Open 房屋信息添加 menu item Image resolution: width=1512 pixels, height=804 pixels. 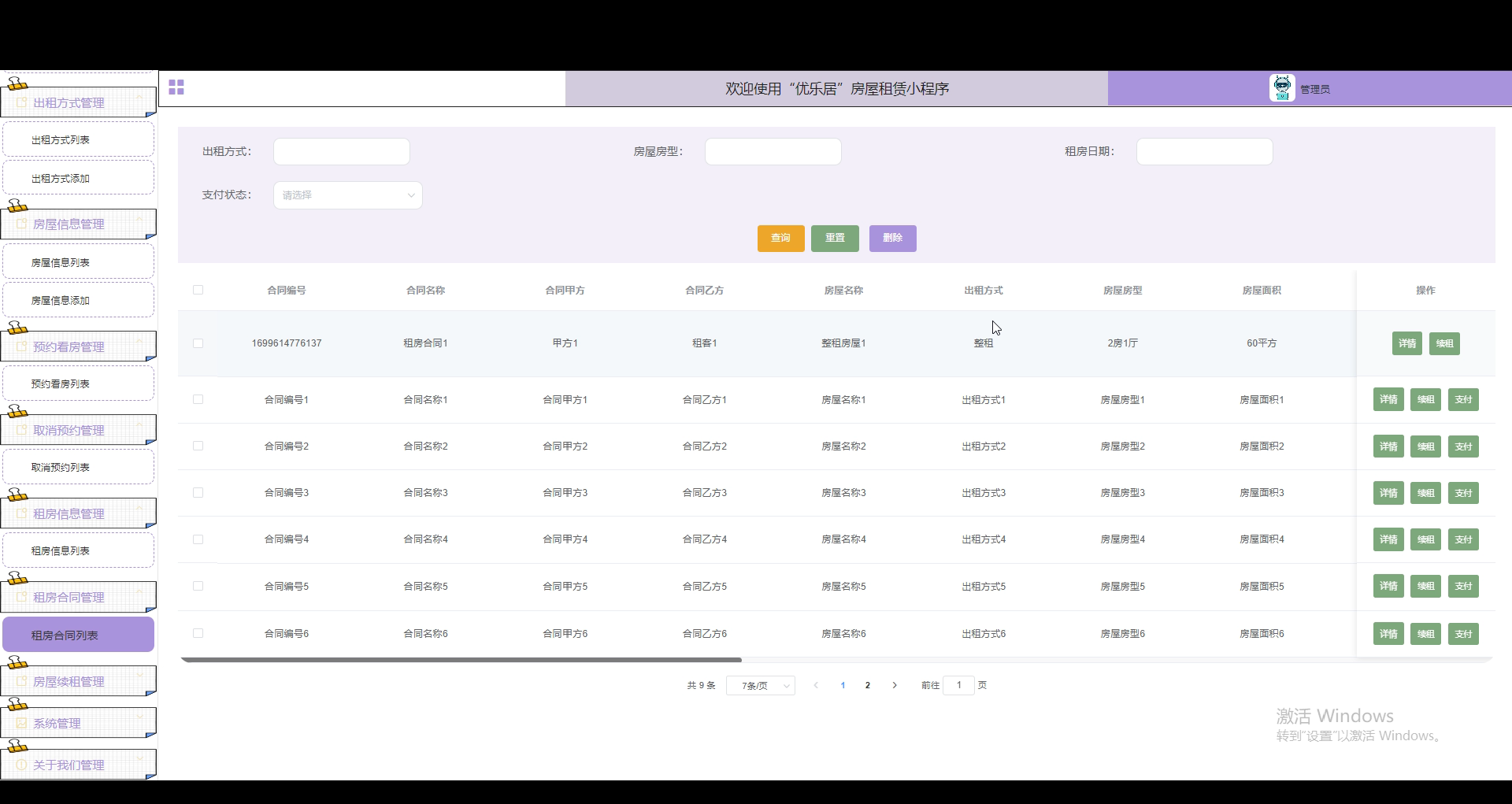pos(79,300)
